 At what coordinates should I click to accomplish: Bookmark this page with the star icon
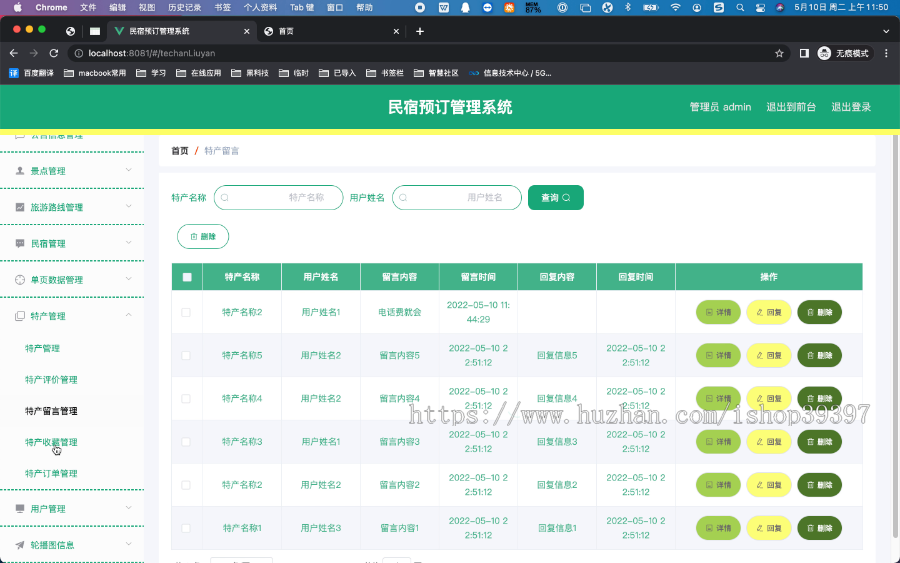(x=779, y=53)
